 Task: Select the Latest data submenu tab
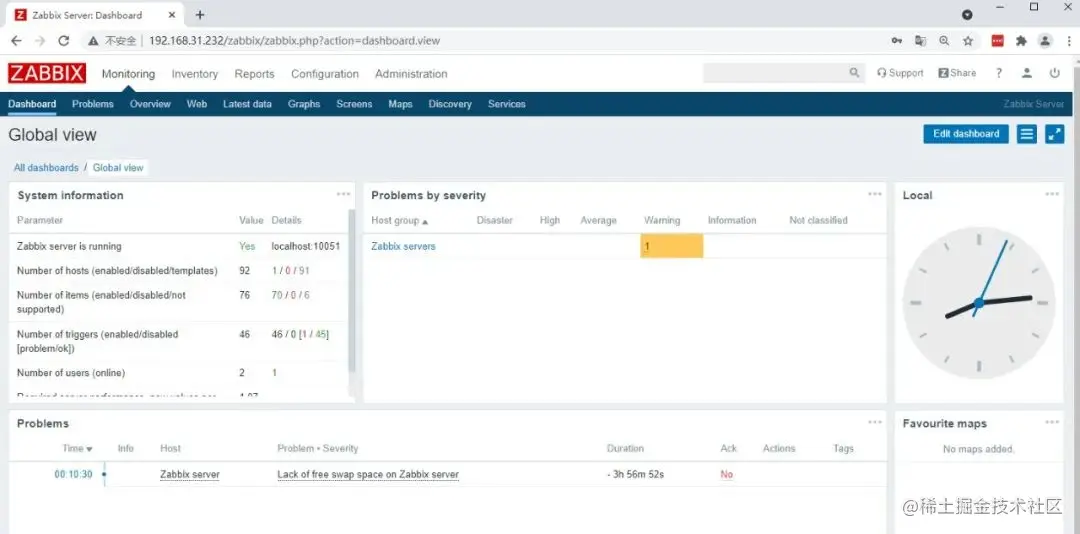[247, 104]
